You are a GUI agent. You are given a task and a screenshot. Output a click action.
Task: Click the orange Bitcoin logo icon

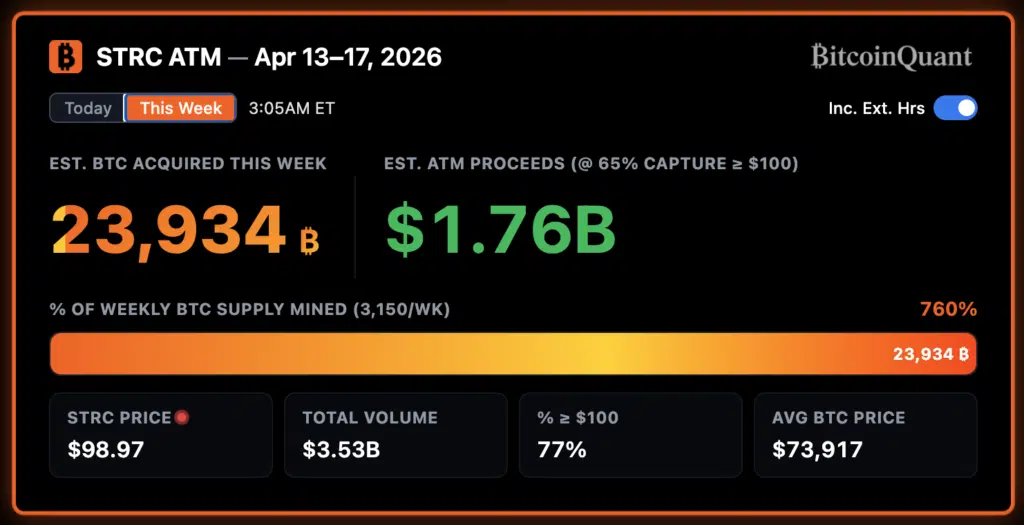tap(65, 57)
